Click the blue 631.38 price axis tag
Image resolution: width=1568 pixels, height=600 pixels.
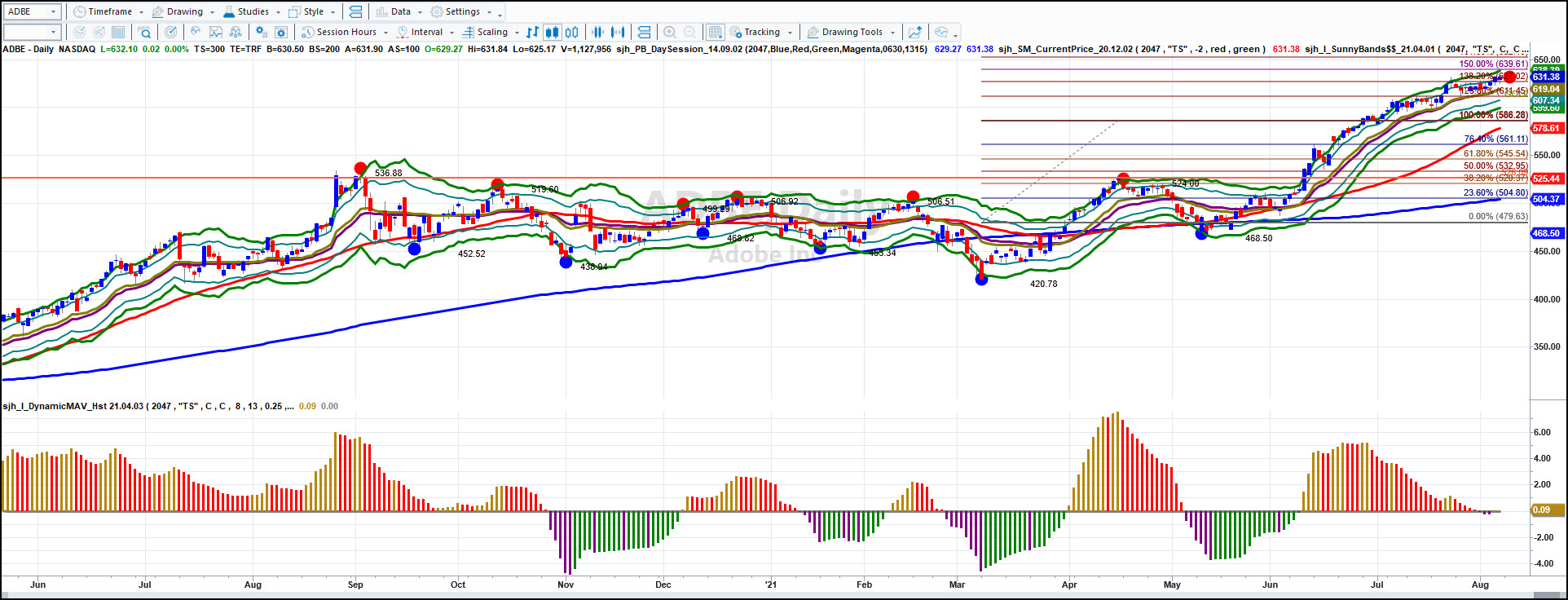(1547, 77)
